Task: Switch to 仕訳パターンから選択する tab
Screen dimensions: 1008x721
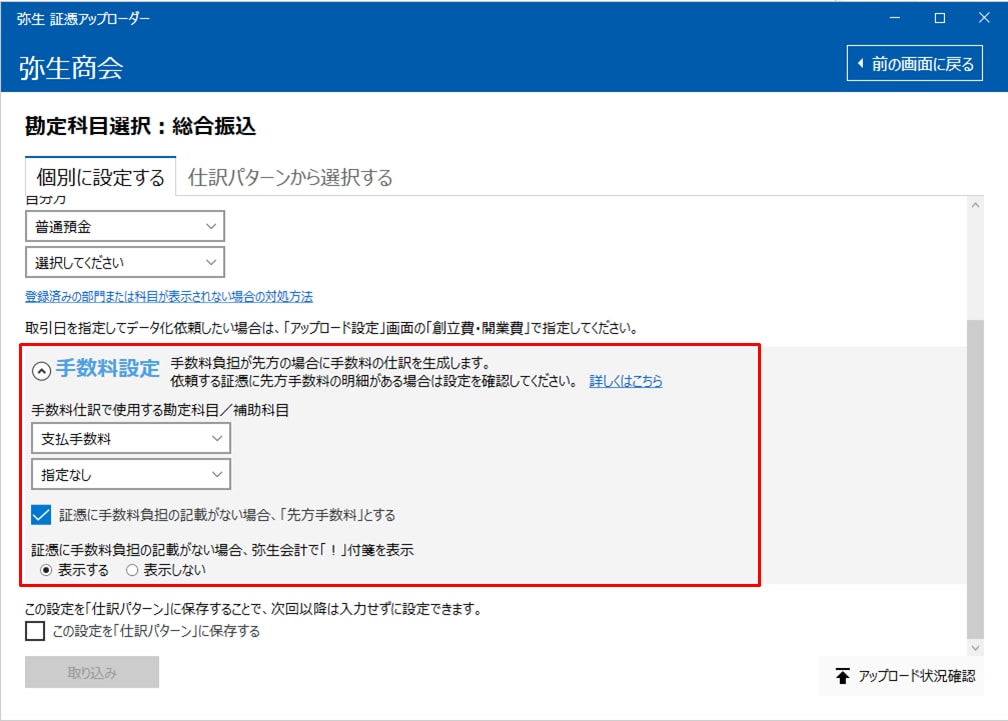Action: point(290,177)
